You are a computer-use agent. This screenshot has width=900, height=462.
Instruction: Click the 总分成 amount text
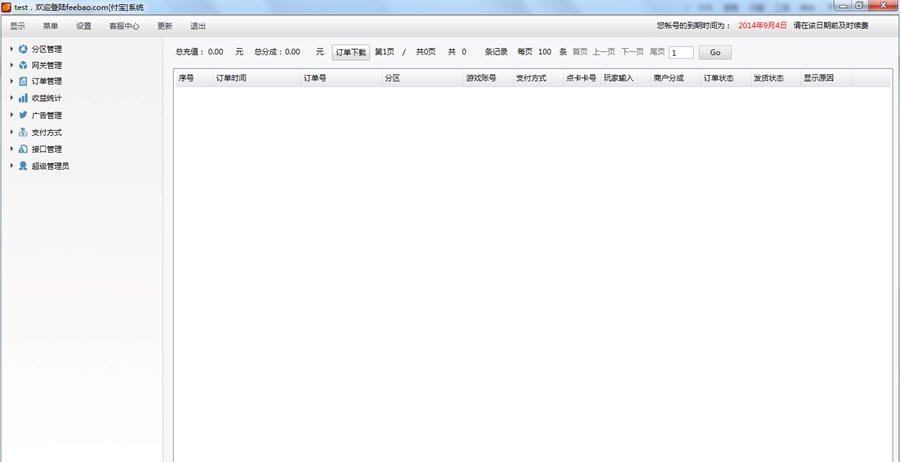pyautogui.click(x=277, y=52)
